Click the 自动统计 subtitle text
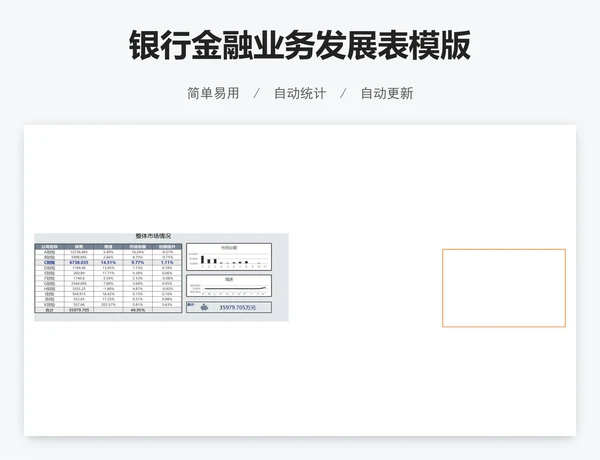The image size is (600, 460). (x=300, y=93)
